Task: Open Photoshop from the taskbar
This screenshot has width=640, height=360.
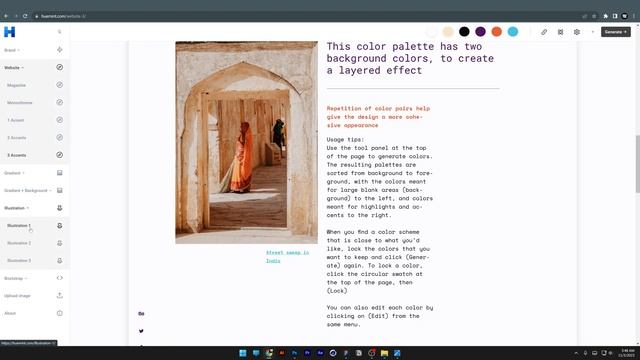Action: pyautogui.click(x=295, y=353)
